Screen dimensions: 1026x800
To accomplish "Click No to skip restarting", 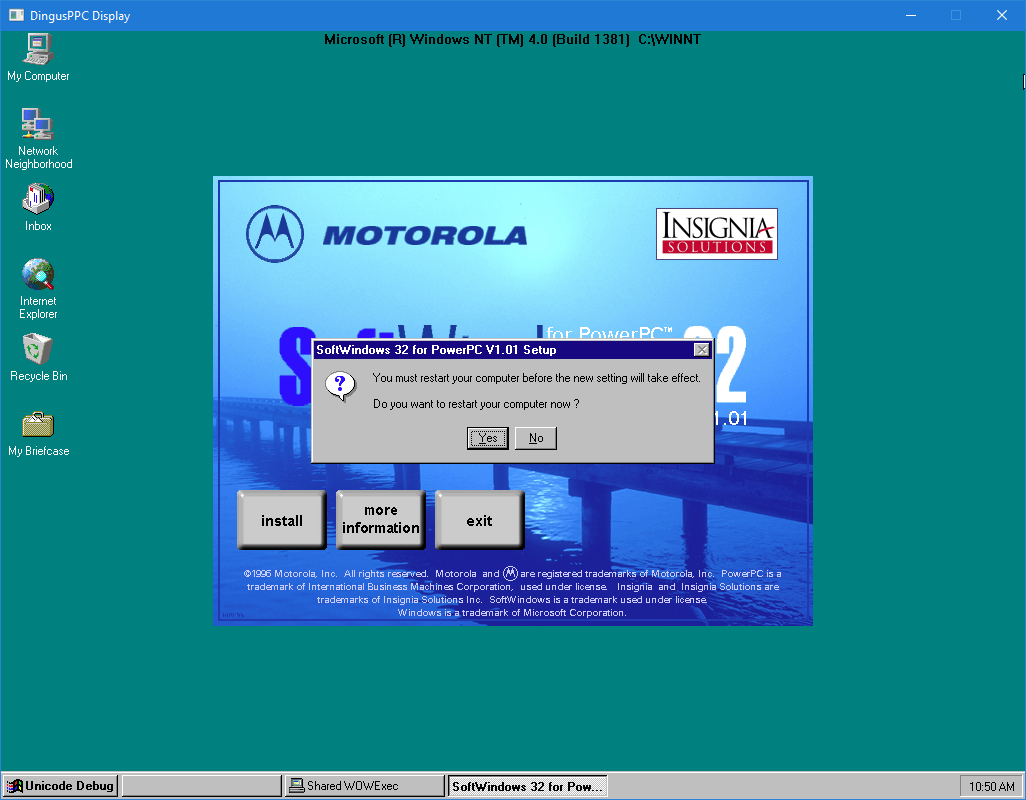I will [x=536, y=438].
